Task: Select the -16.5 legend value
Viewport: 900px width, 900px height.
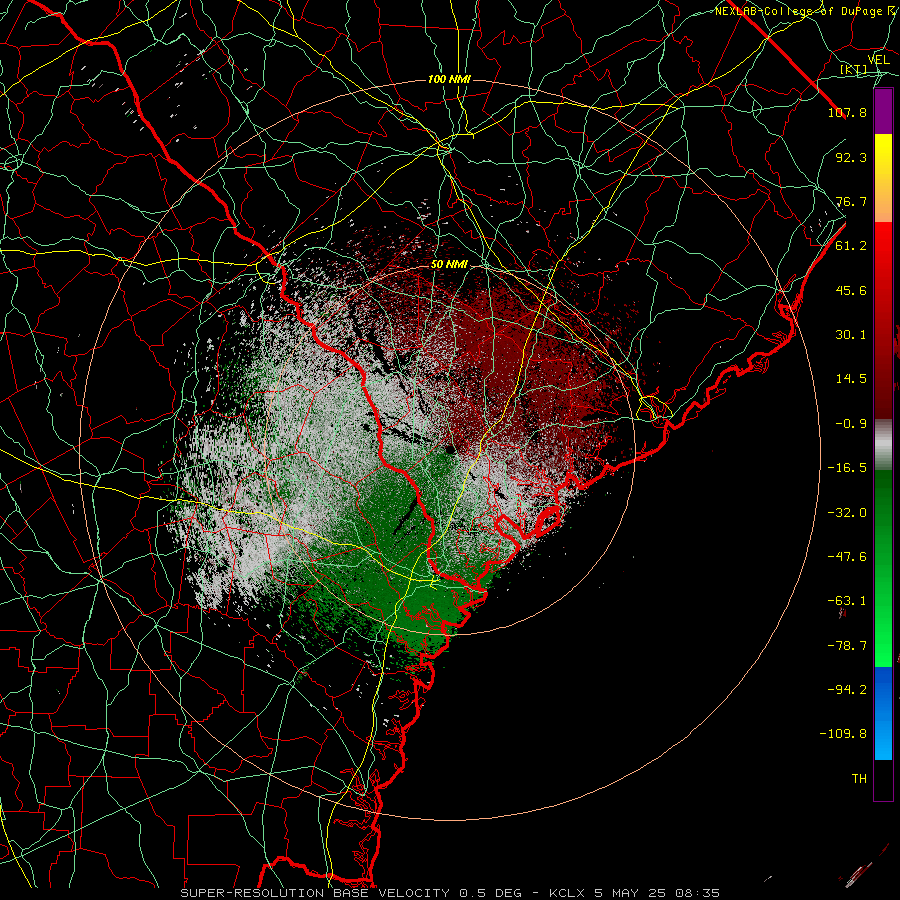Action: pos(847,468)
